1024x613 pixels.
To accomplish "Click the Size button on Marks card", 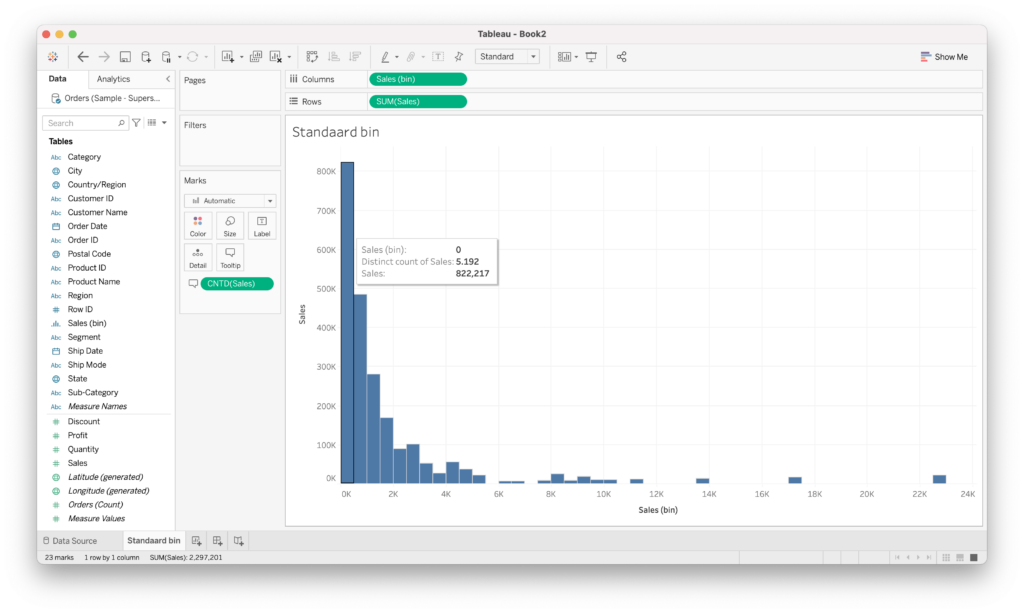I will click(x=229, y=225).
